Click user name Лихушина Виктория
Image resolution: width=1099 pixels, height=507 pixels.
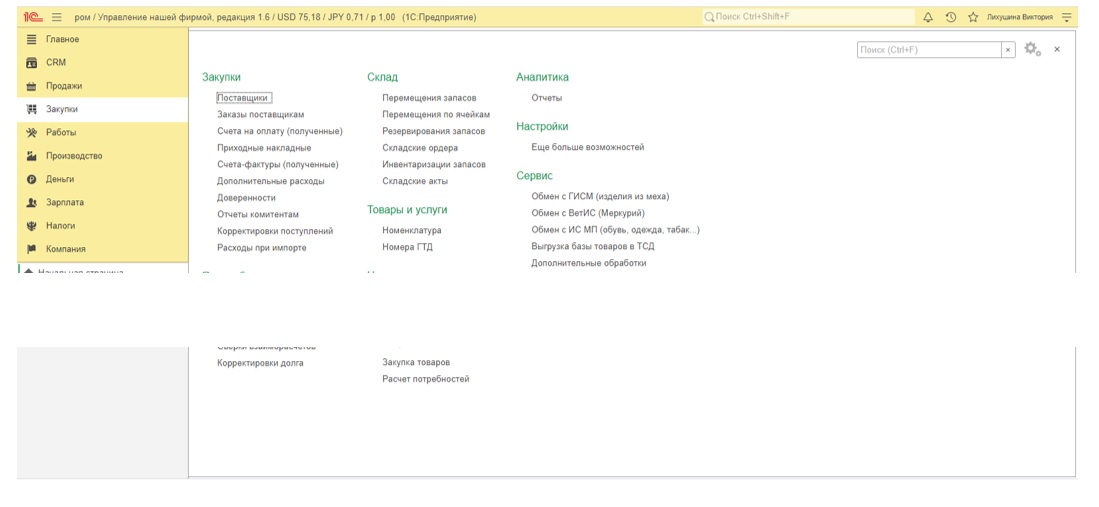(1019, 17)
